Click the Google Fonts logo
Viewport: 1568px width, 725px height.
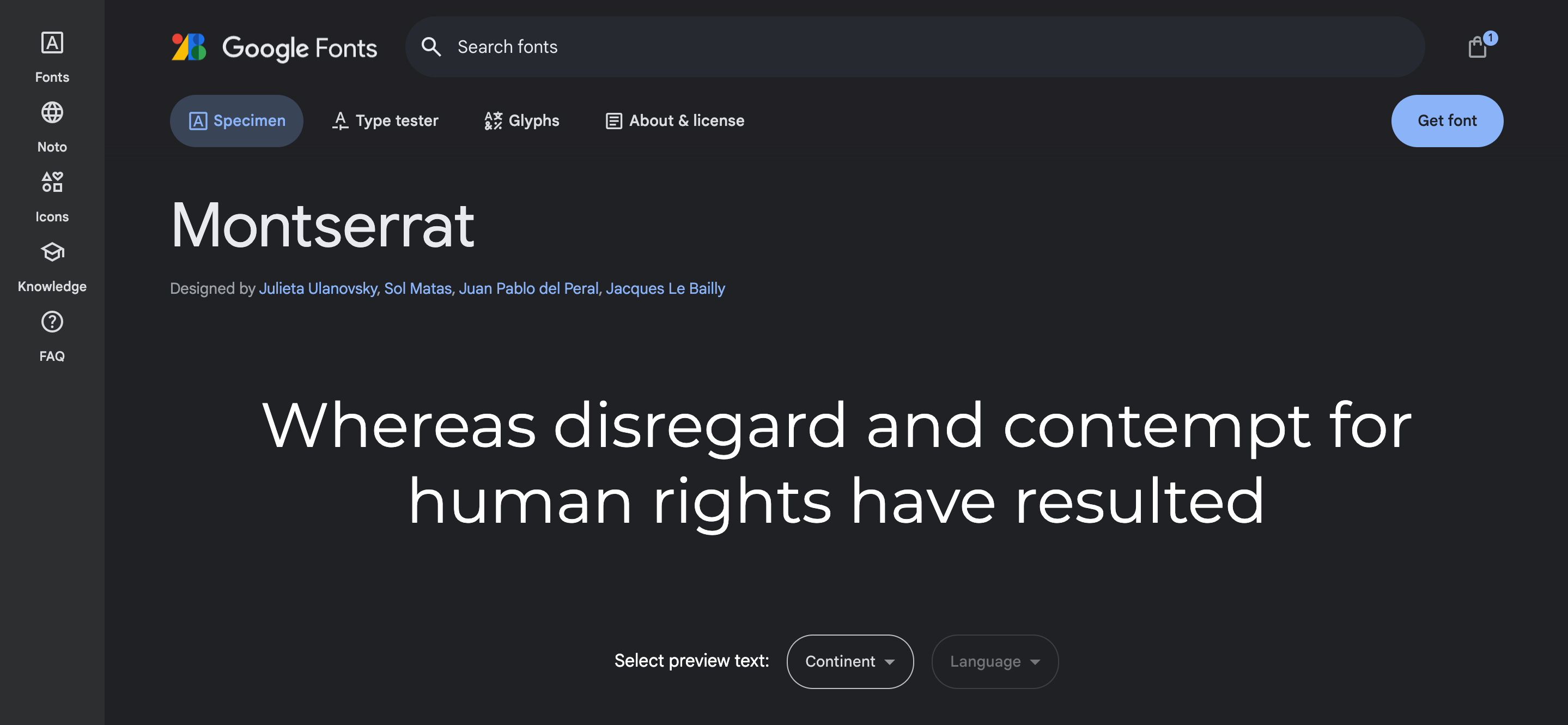point(274,47)
